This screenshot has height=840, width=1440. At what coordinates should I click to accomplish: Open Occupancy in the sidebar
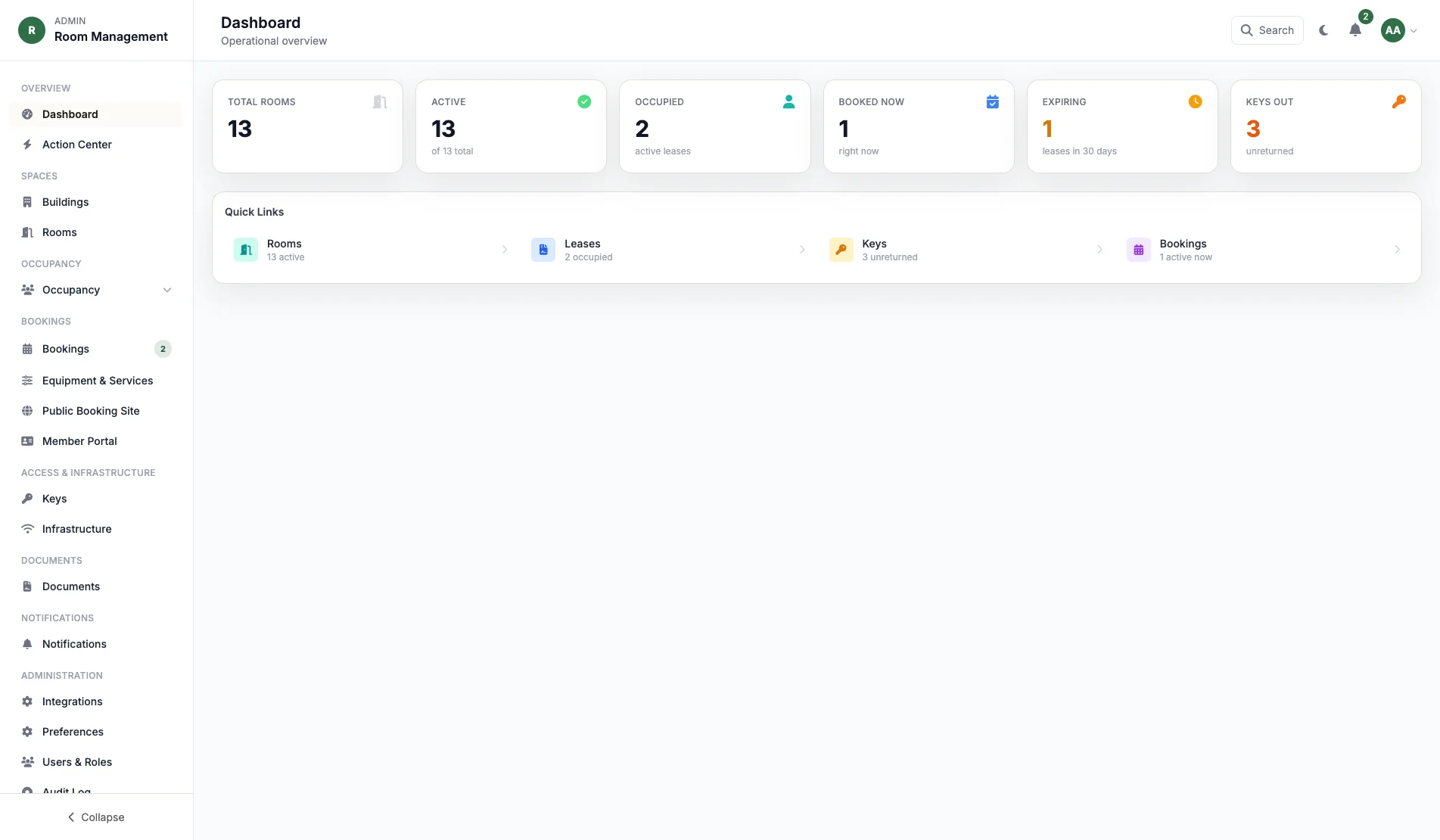click(97, 290)
